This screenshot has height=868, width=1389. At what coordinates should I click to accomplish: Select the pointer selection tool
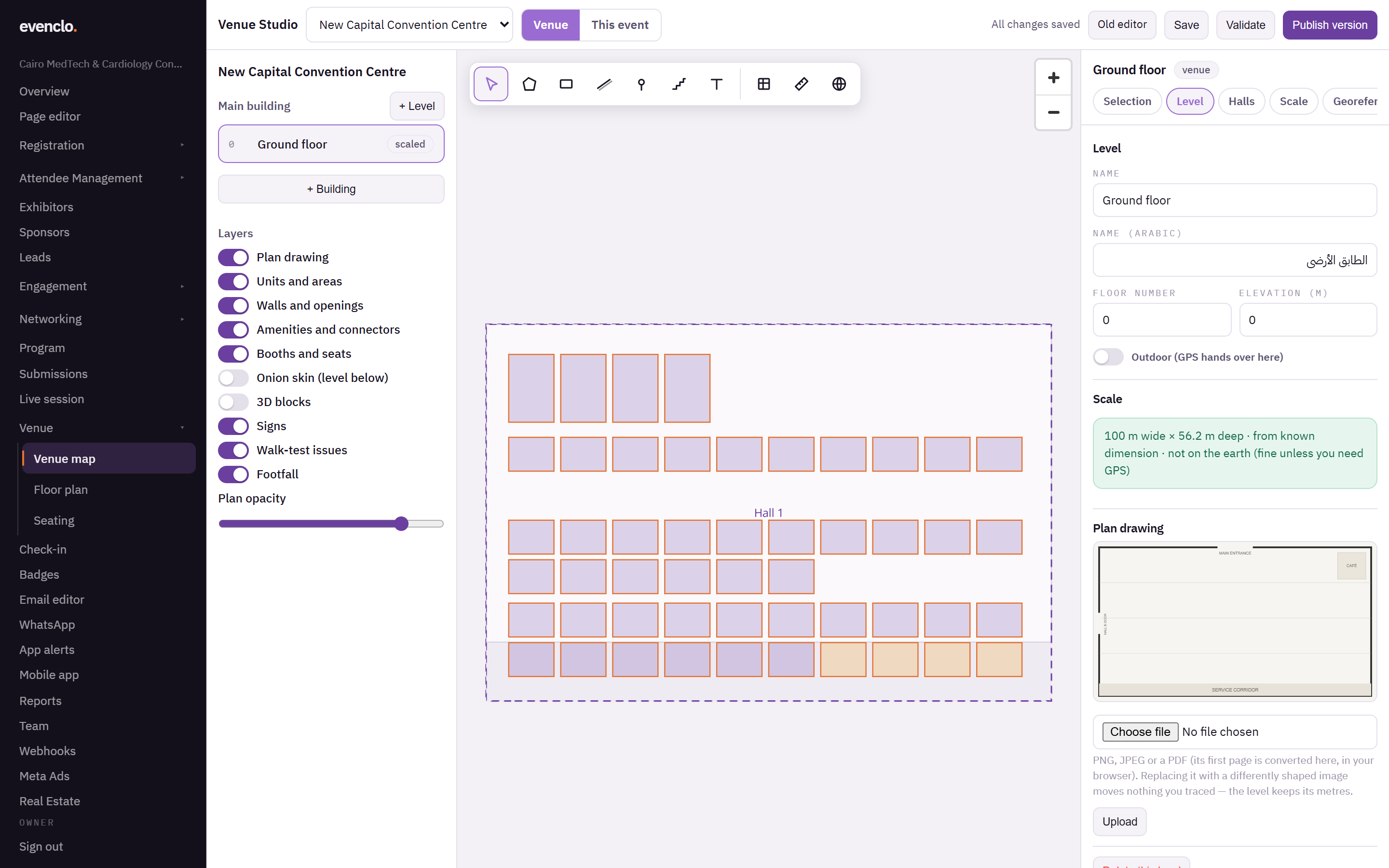(x=491, y=84)
